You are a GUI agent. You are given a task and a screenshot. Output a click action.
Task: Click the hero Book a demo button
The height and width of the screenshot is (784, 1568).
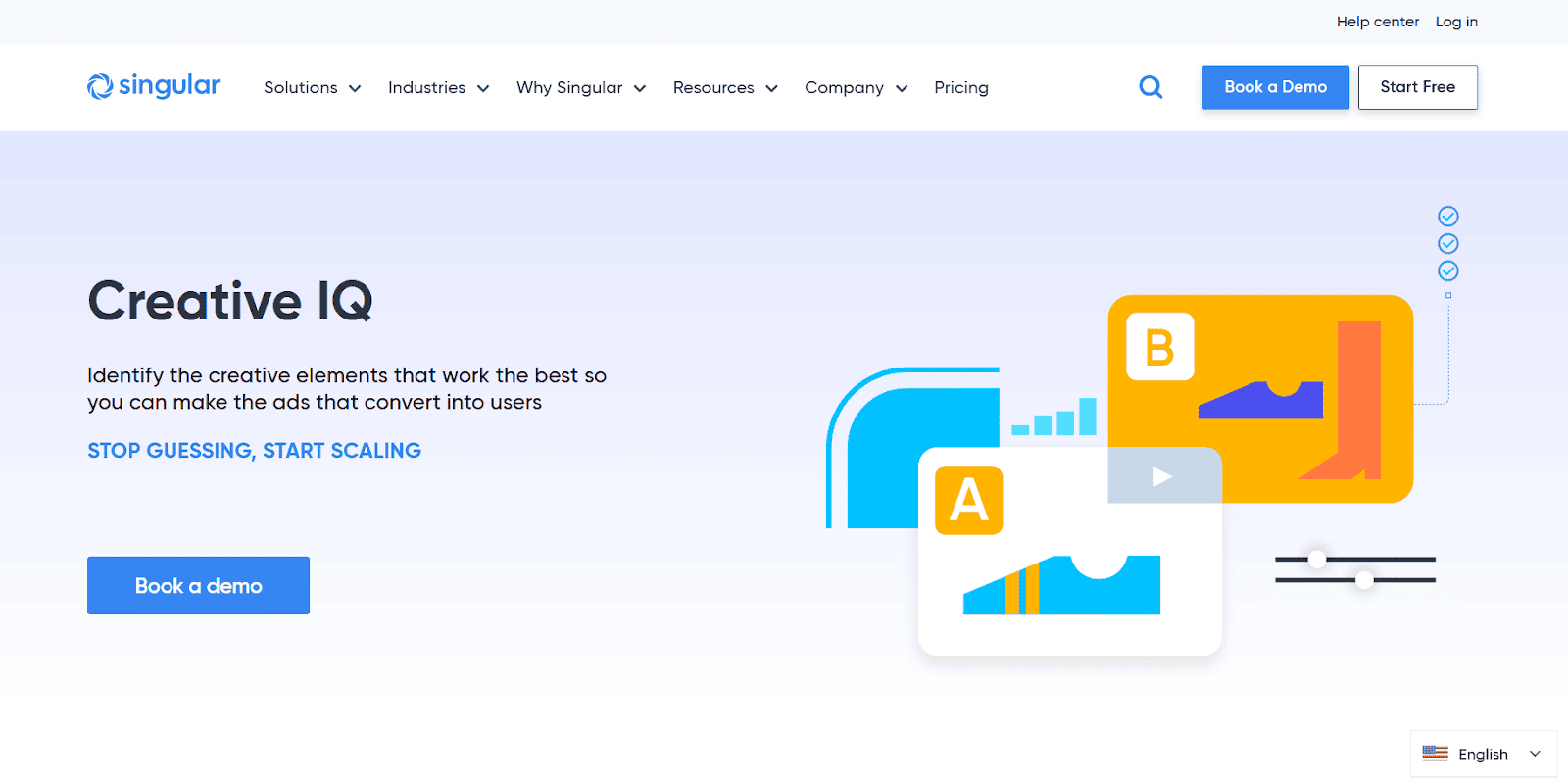click(x=198, y=586)
